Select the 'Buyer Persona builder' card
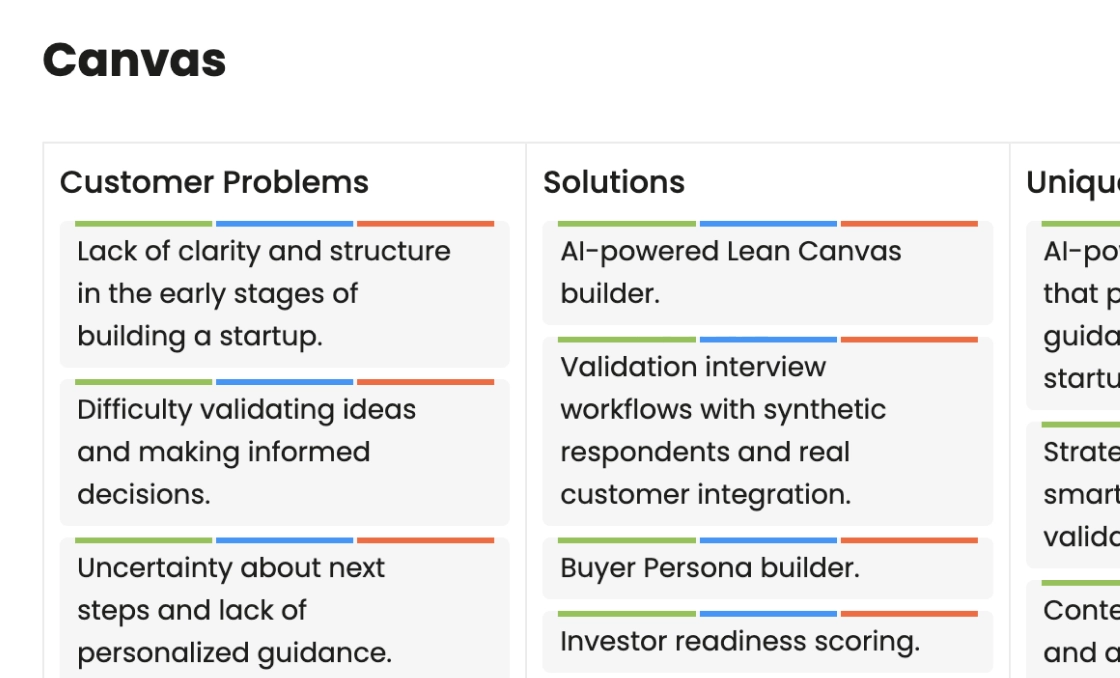 pyautogui.click(x=768, y=568)
